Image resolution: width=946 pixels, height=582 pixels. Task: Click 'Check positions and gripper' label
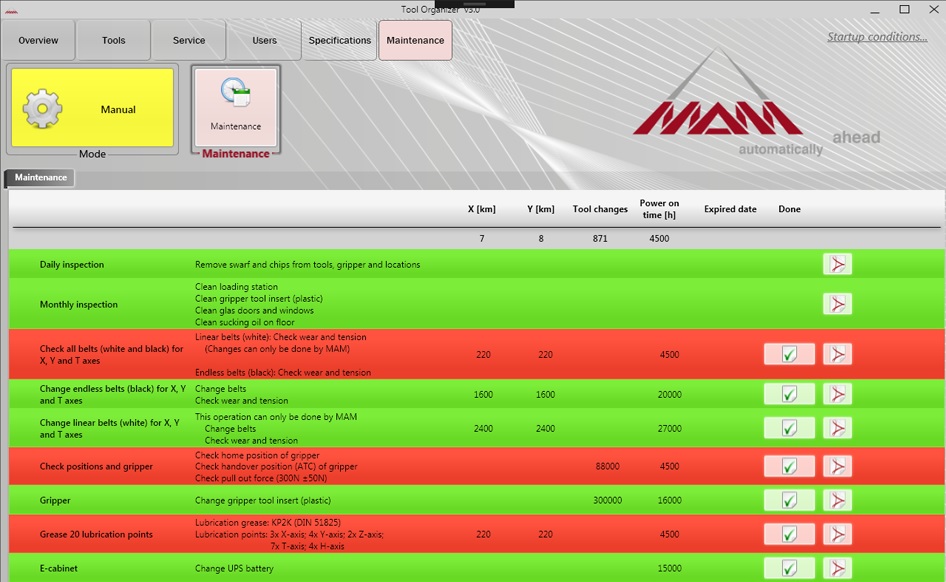[96, 466]
